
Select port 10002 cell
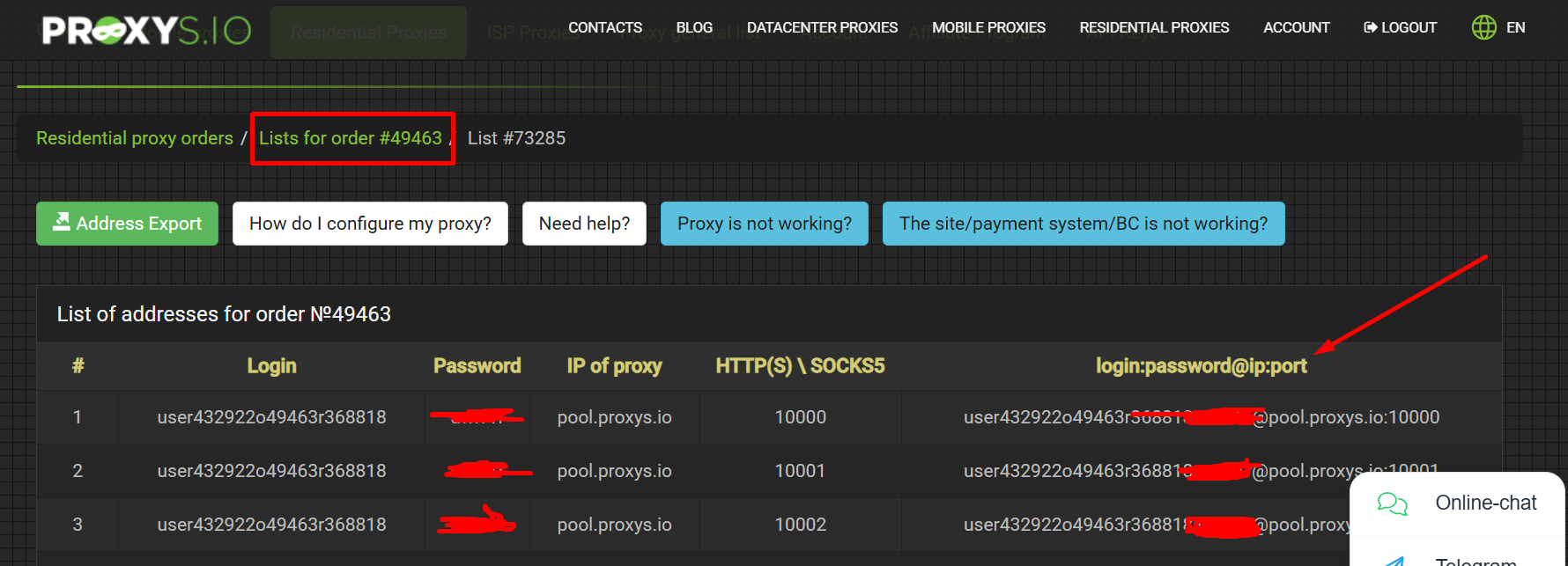(x=800, y=525)
